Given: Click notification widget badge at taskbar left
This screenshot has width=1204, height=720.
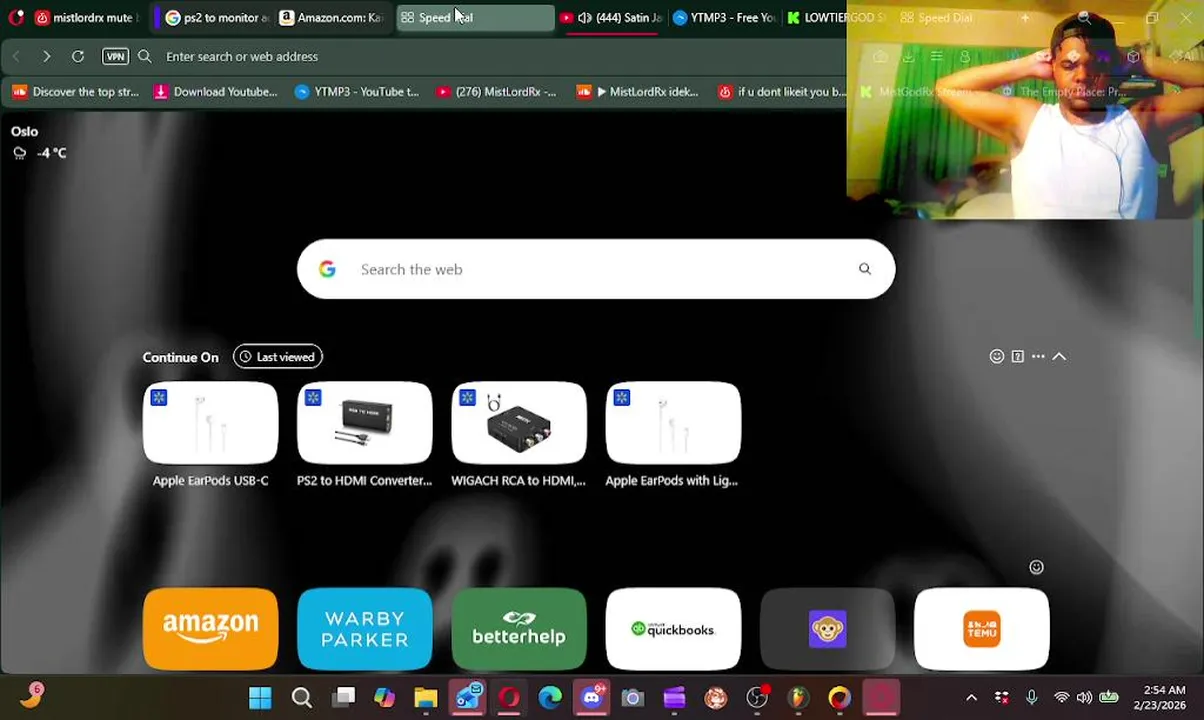Looking at the screenshot, I should tap(31, 695).
